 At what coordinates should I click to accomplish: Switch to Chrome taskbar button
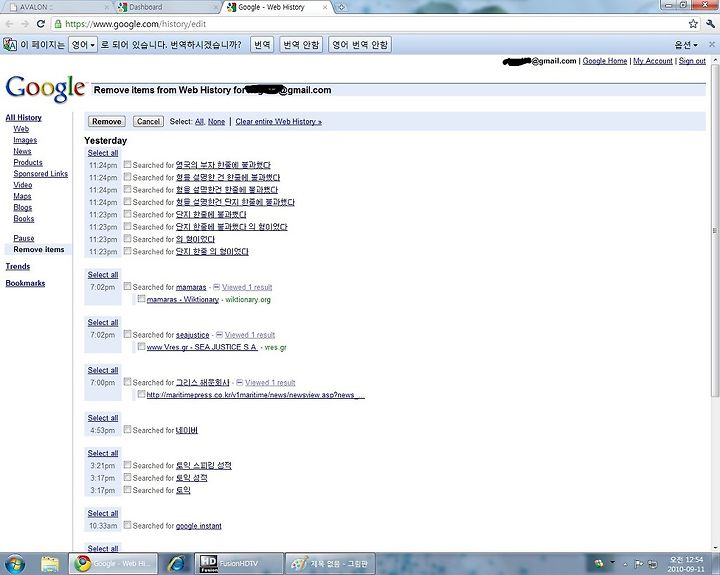(x=113, y=564)
